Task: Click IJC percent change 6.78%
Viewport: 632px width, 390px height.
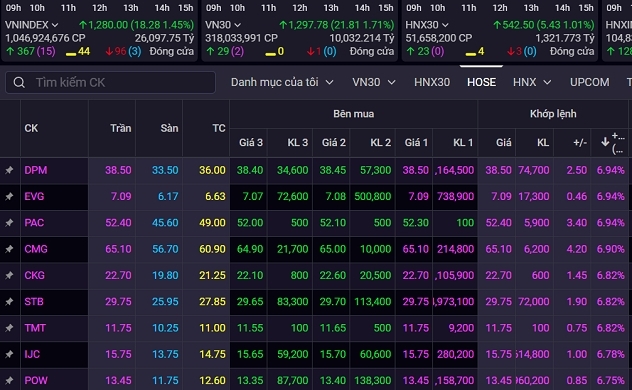Action: (x=610, y=355)
